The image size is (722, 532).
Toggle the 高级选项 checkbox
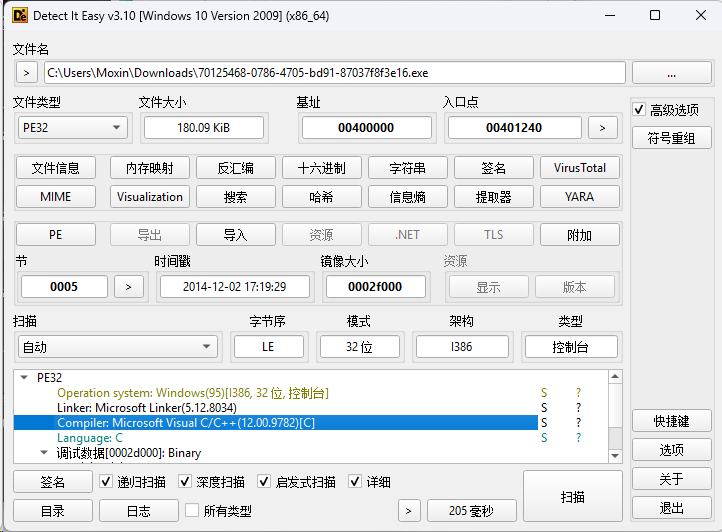[x=640, y=110]
